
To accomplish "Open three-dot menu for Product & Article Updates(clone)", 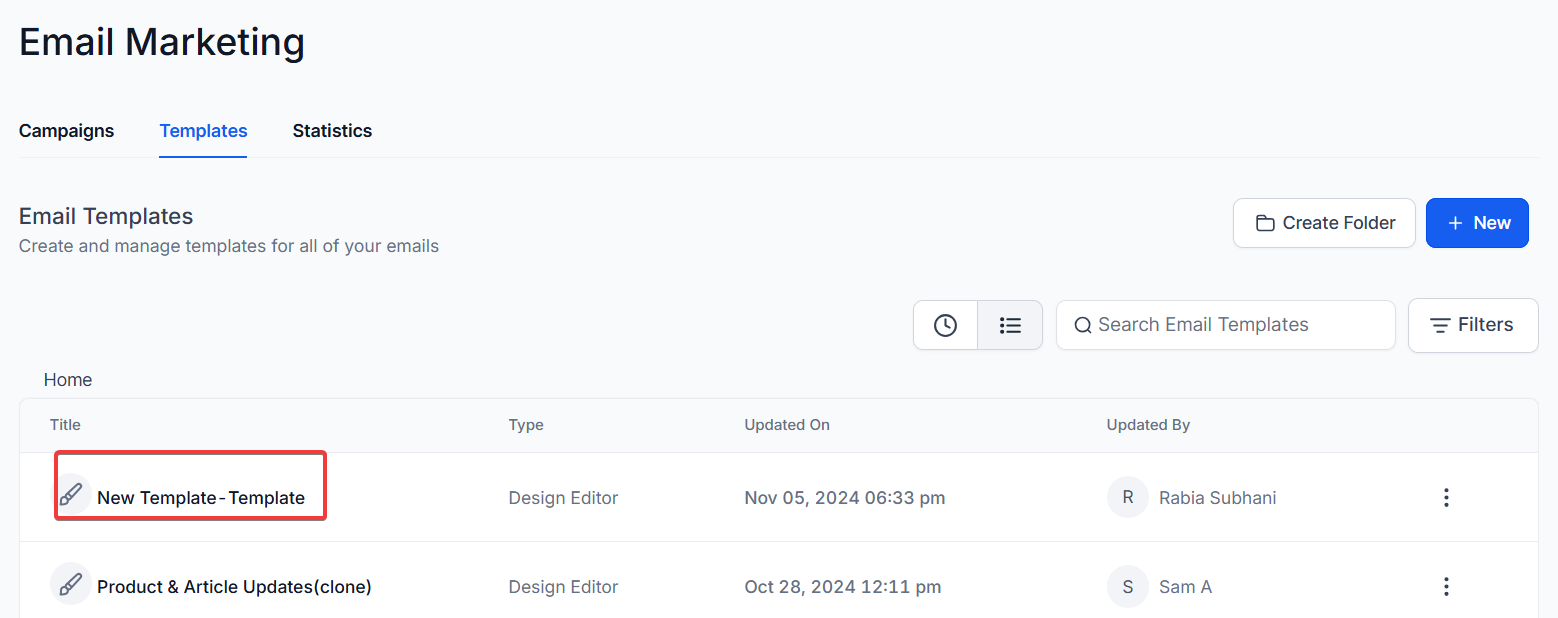I will click(x=1445, y=586).
